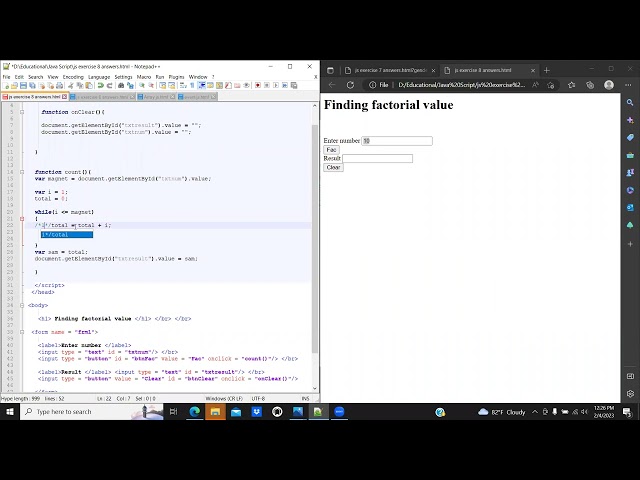
Task: Close the active js exercise 8 answers.html Notepad++ tab
Action: tap(64, 97)
